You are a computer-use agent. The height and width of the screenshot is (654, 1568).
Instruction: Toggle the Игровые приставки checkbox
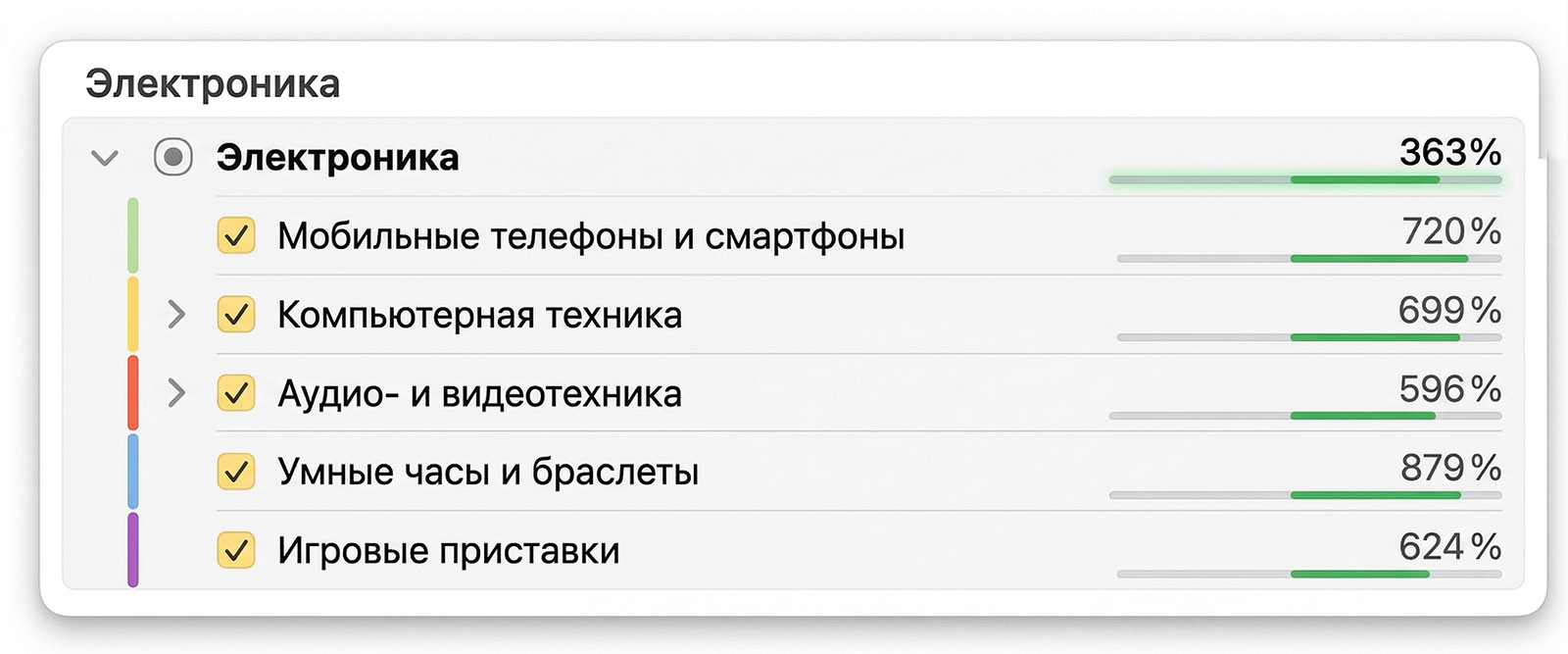[x=236, y=550]
